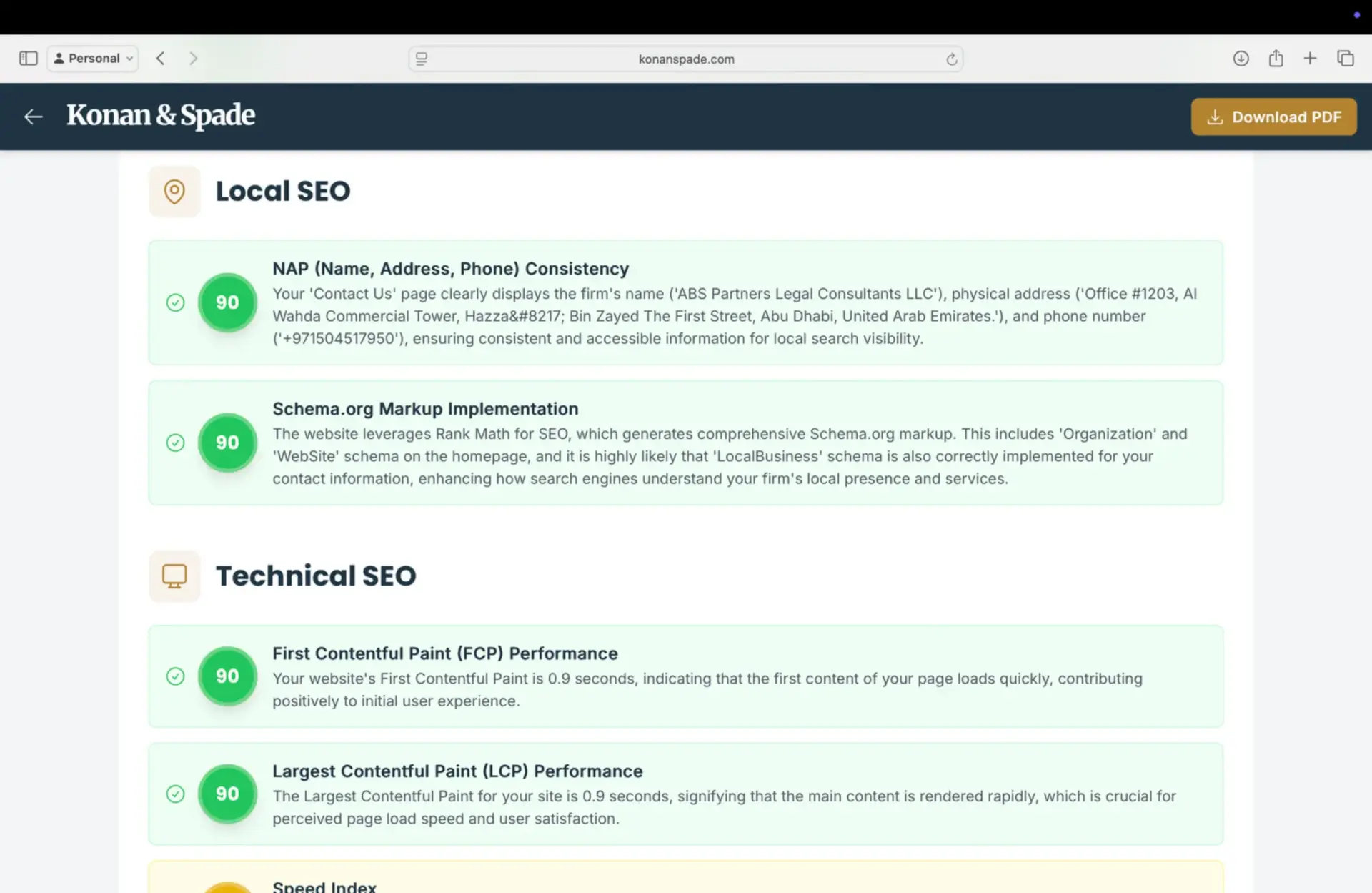This screenshot has width=1372, height=893.
Task: Select the Schema.org Markup Implementation title
Action: click(x=425, y=409)
